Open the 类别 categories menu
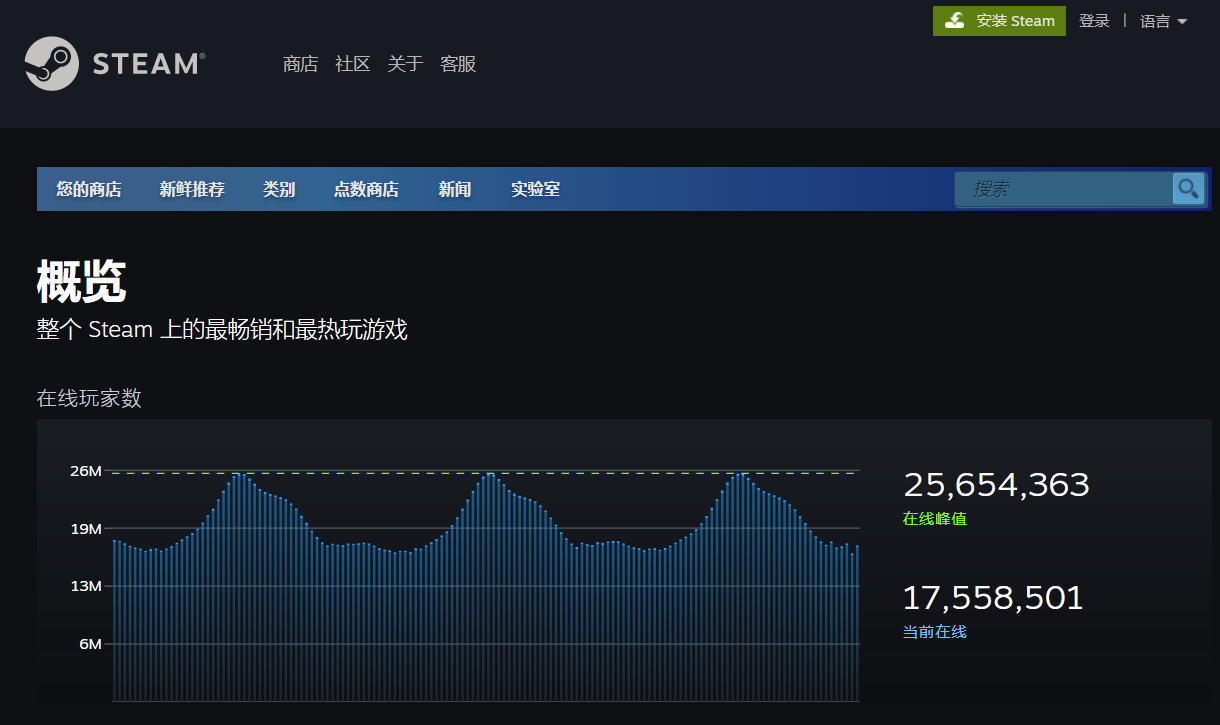This screenshot has width=1220, height=725. point(278,189)
